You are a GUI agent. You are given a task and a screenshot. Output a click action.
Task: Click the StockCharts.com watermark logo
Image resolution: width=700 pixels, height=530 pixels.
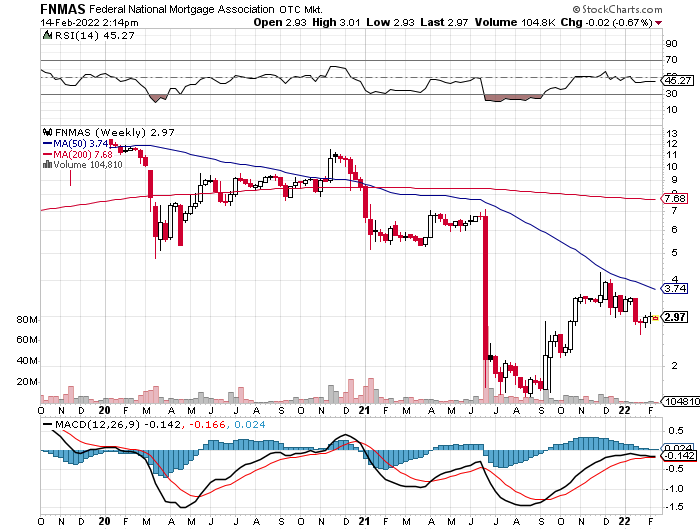click(x=617, y=9)
